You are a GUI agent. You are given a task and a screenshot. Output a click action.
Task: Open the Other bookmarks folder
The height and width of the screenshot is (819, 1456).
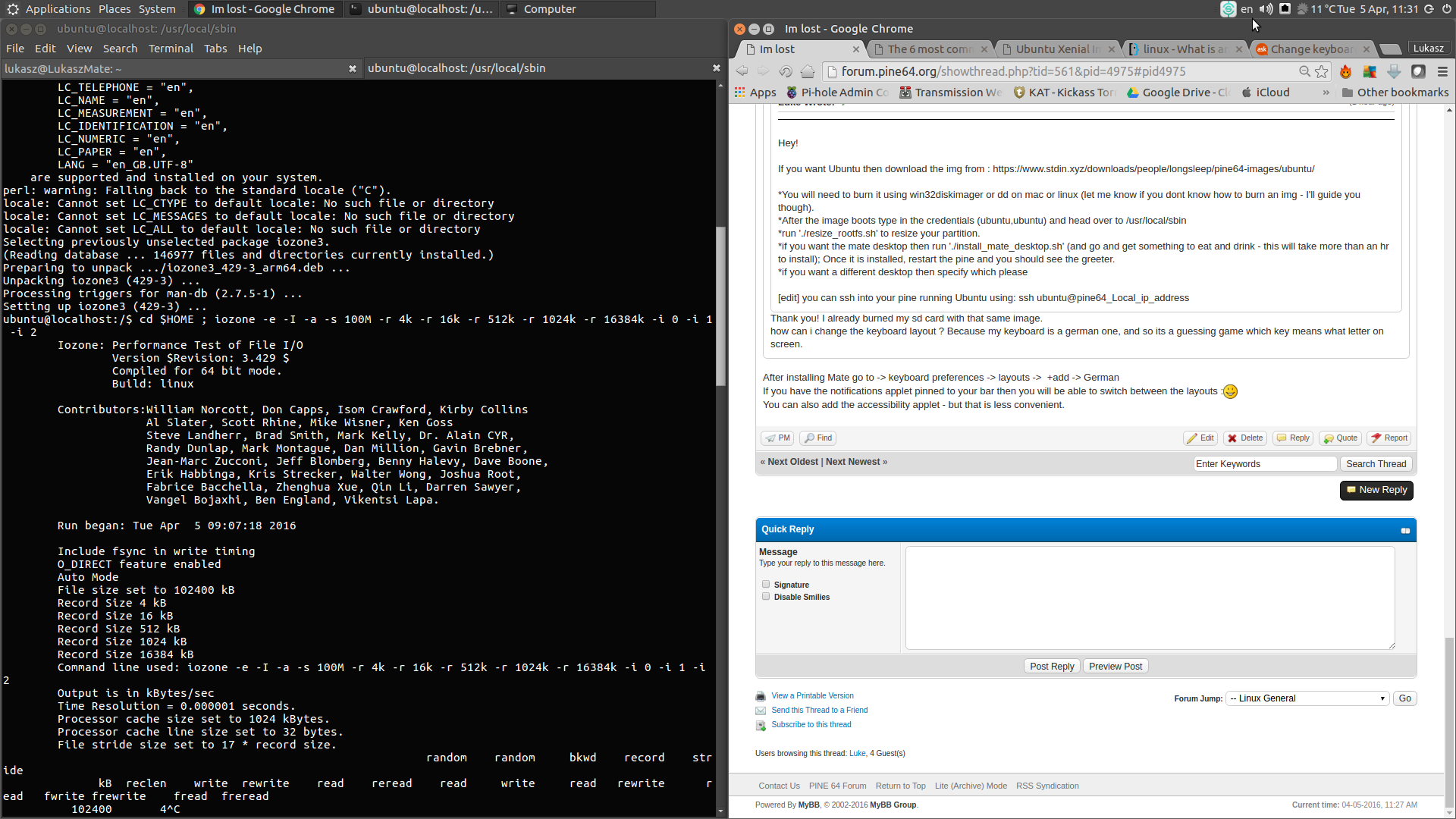pos(1395,93)
